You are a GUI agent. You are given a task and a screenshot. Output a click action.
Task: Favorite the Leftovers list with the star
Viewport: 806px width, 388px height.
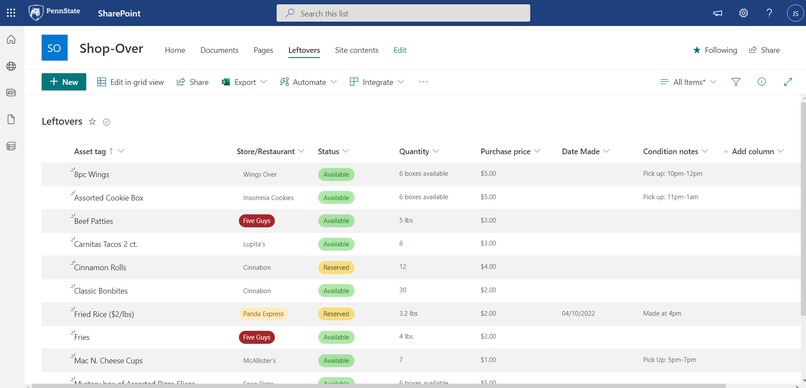tap(92, 122)
